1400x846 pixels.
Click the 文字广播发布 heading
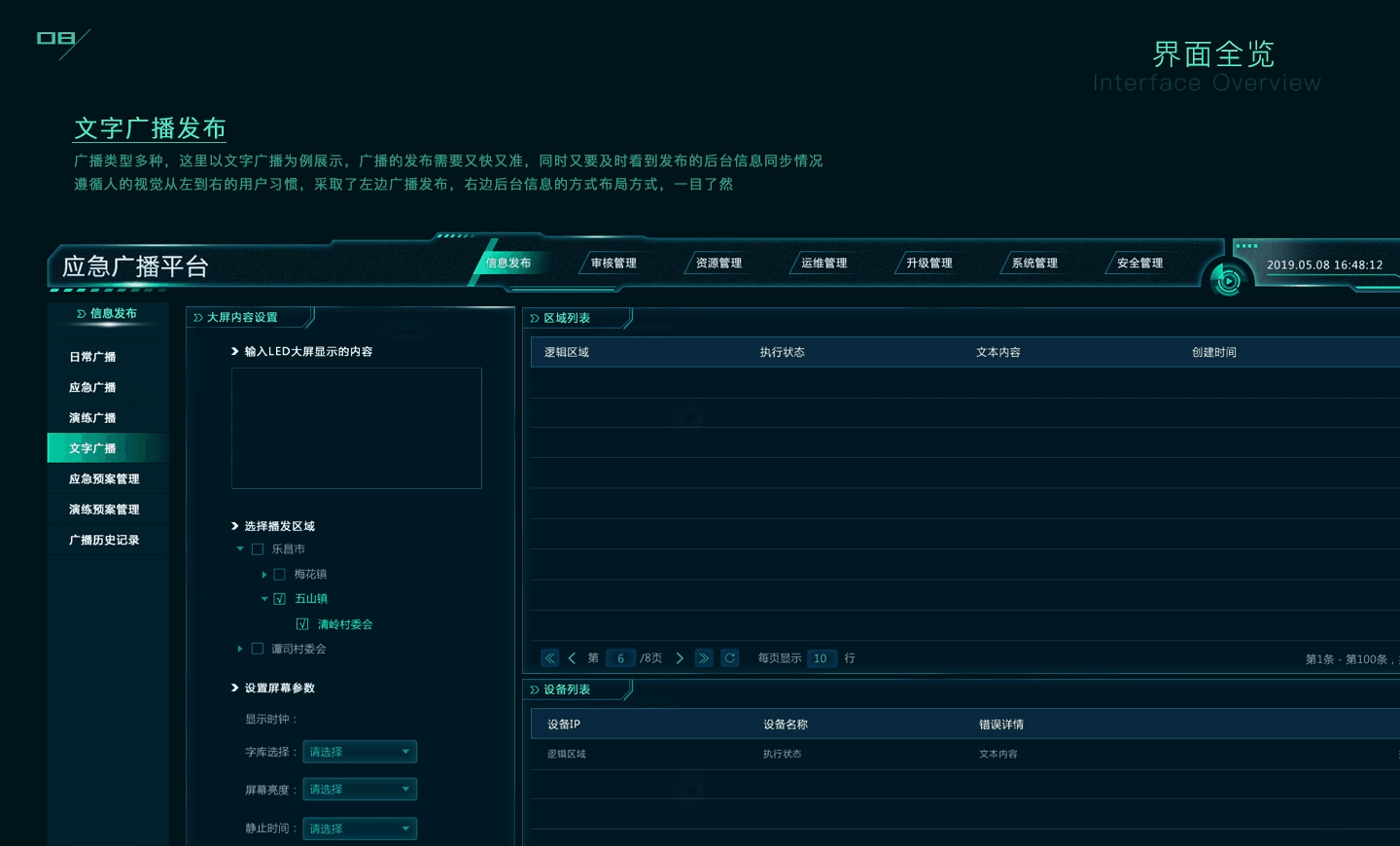pyautogui.click(x=150, y=128)
